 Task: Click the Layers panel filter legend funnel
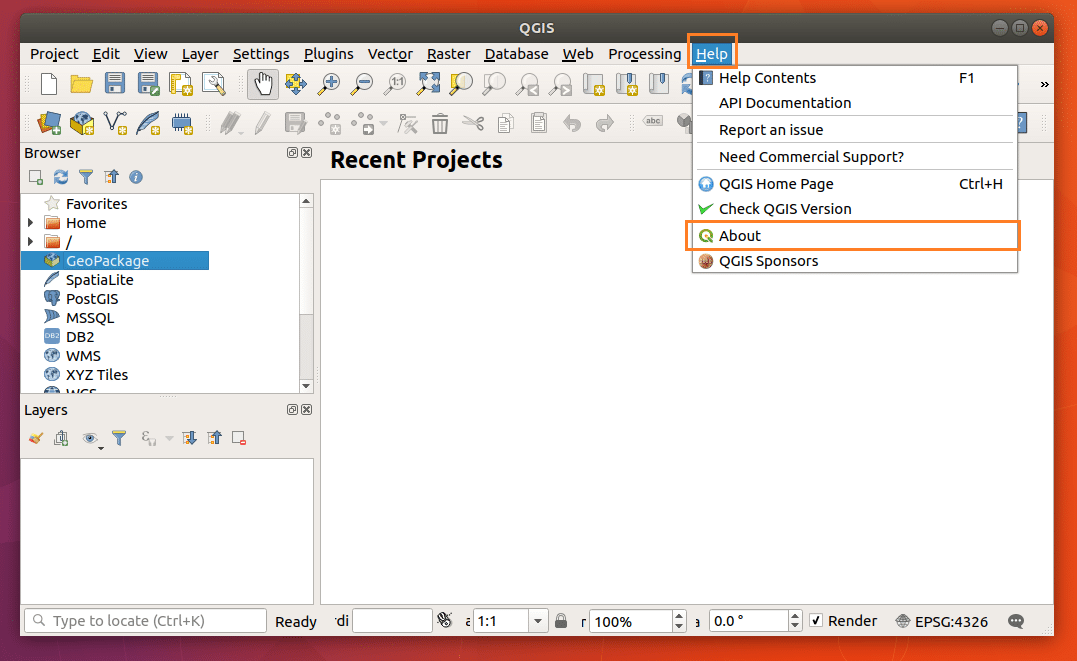(119, 438)
